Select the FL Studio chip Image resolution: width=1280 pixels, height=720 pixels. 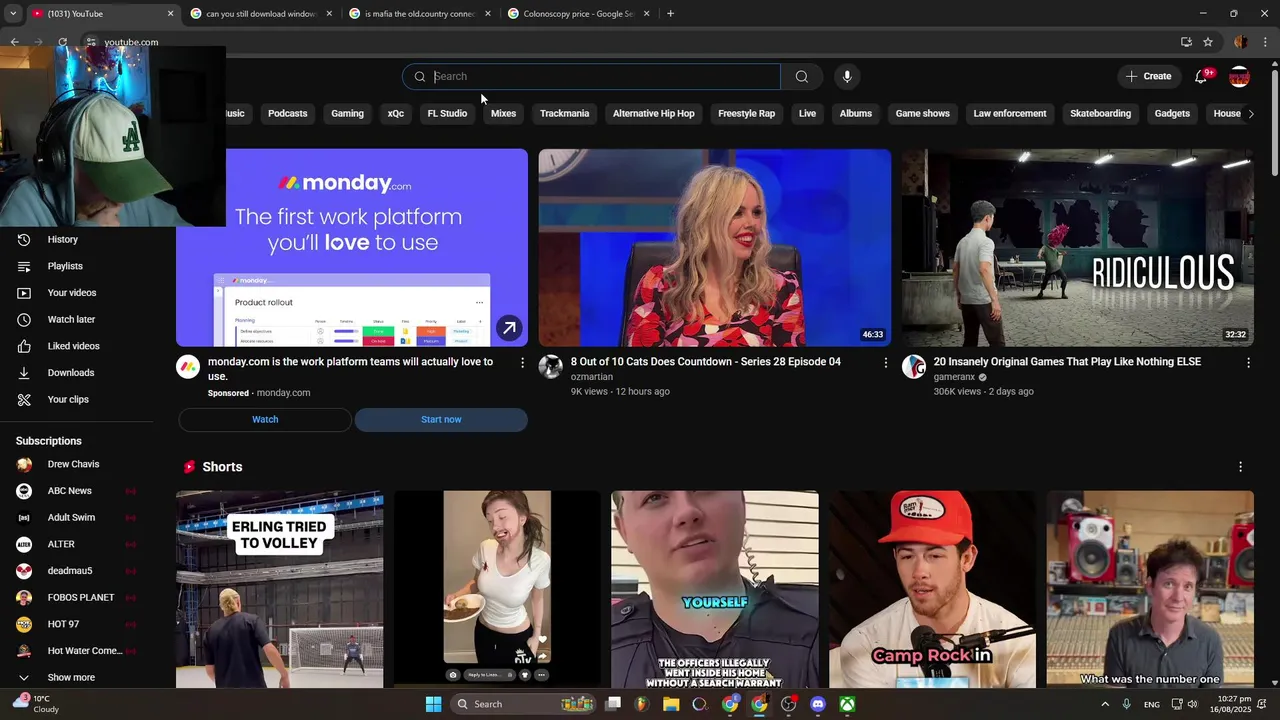click(447, 113)
